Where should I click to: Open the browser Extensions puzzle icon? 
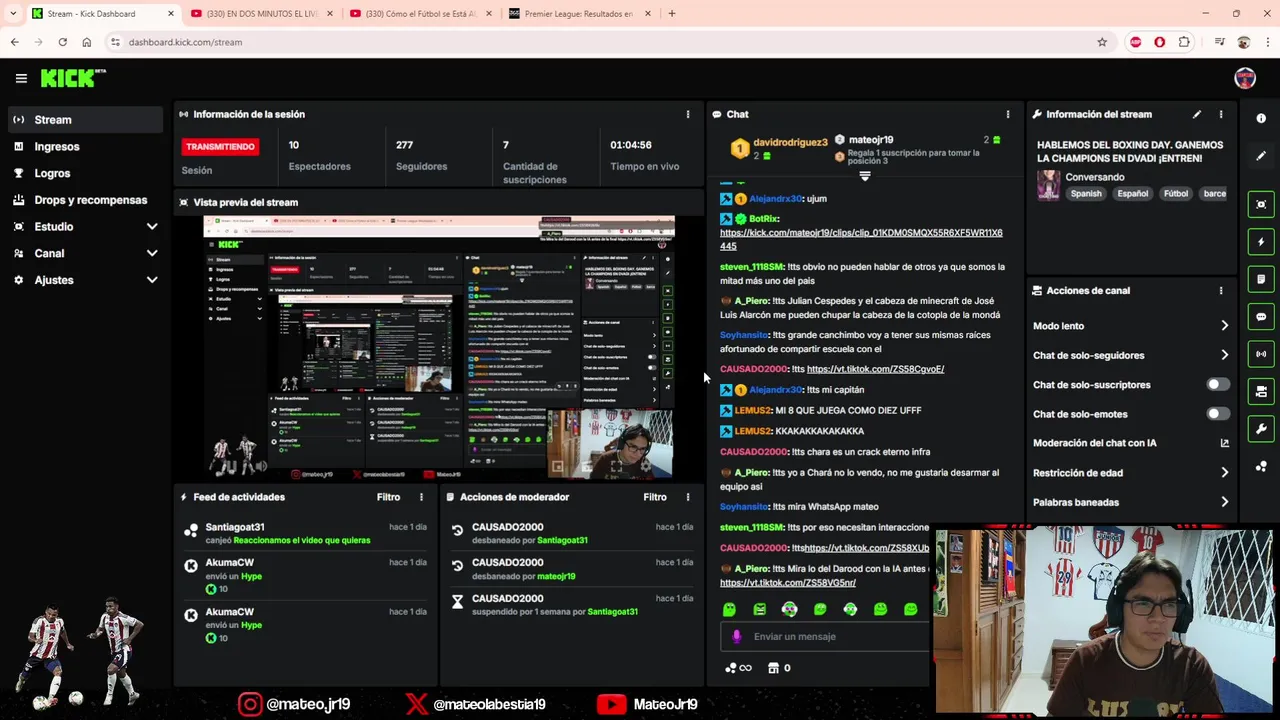click(1184, 42)
